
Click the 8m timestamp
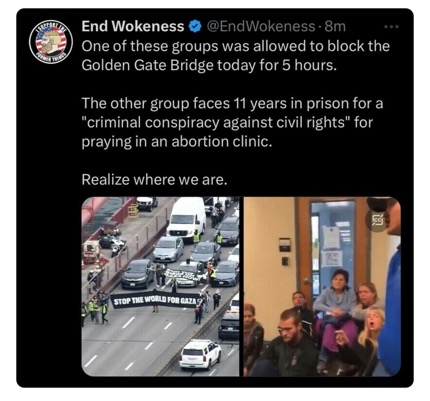(x=335, y=26)
